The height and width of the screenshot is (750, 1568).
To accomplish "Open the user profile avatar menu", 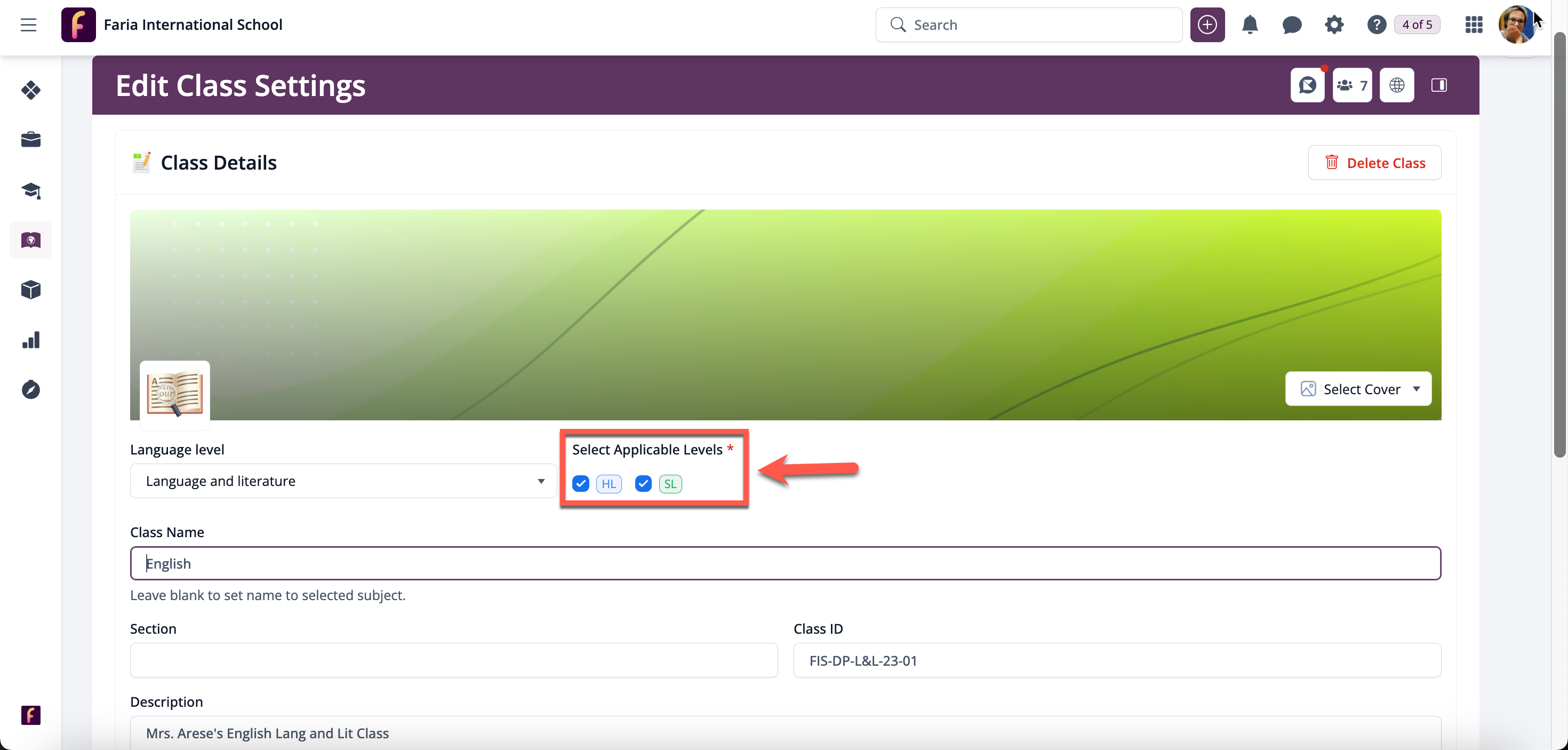I will 1516,25.
